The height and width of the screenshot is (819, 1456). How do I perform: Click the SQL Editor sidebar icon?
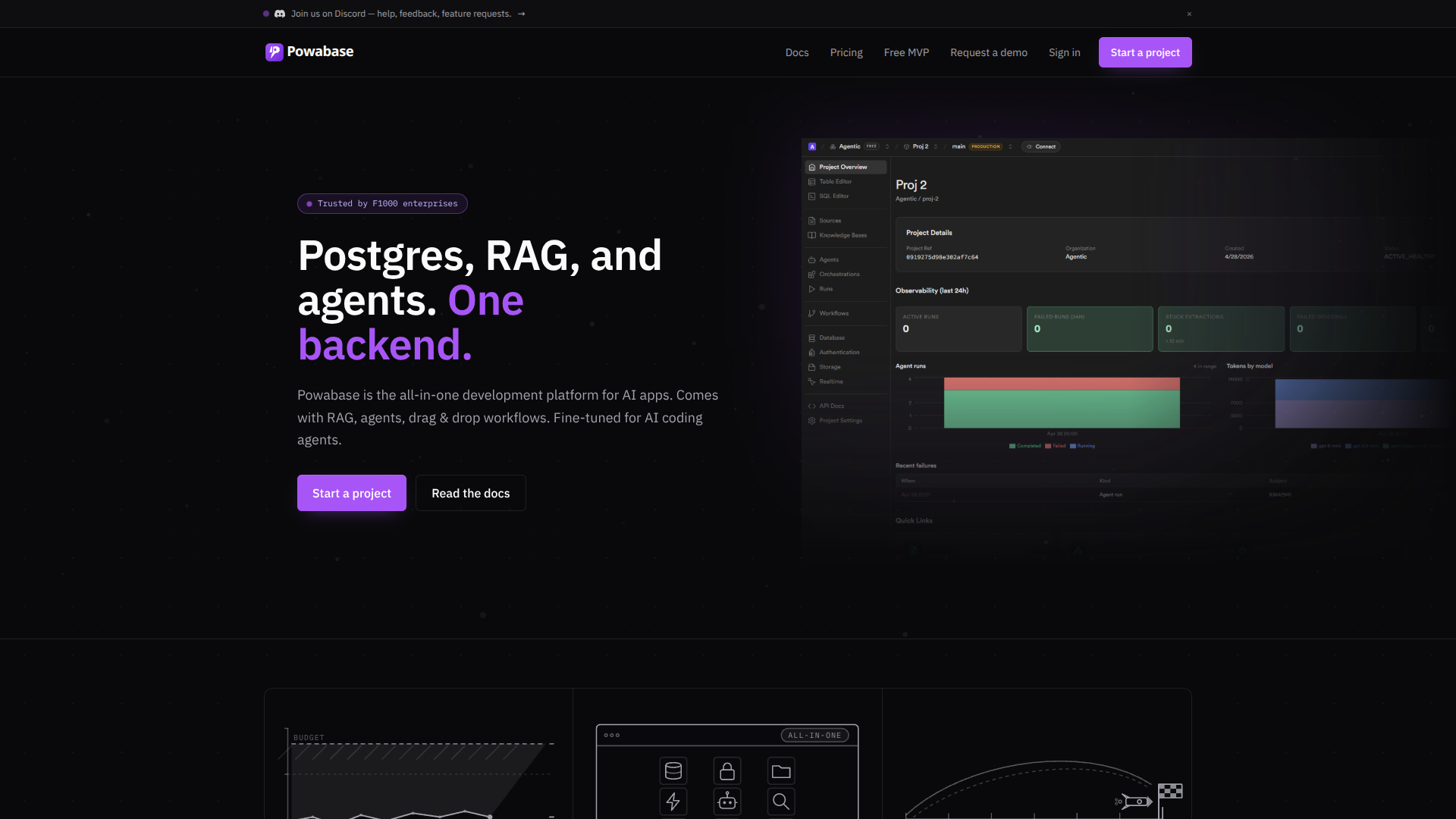812,196
